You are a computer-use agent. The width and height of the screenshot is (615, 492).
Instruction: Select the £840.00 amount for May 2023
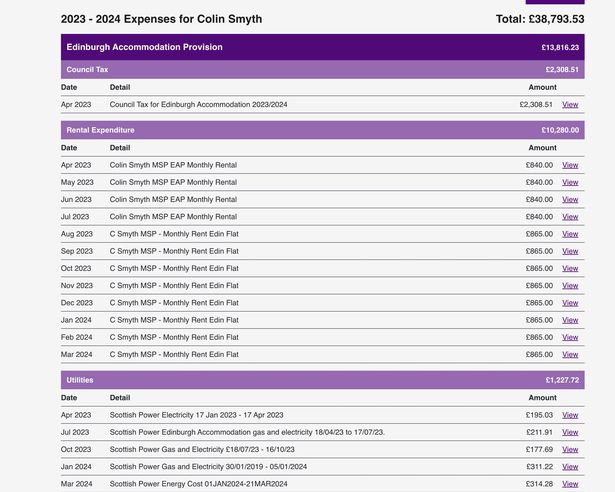pos(539,182)
